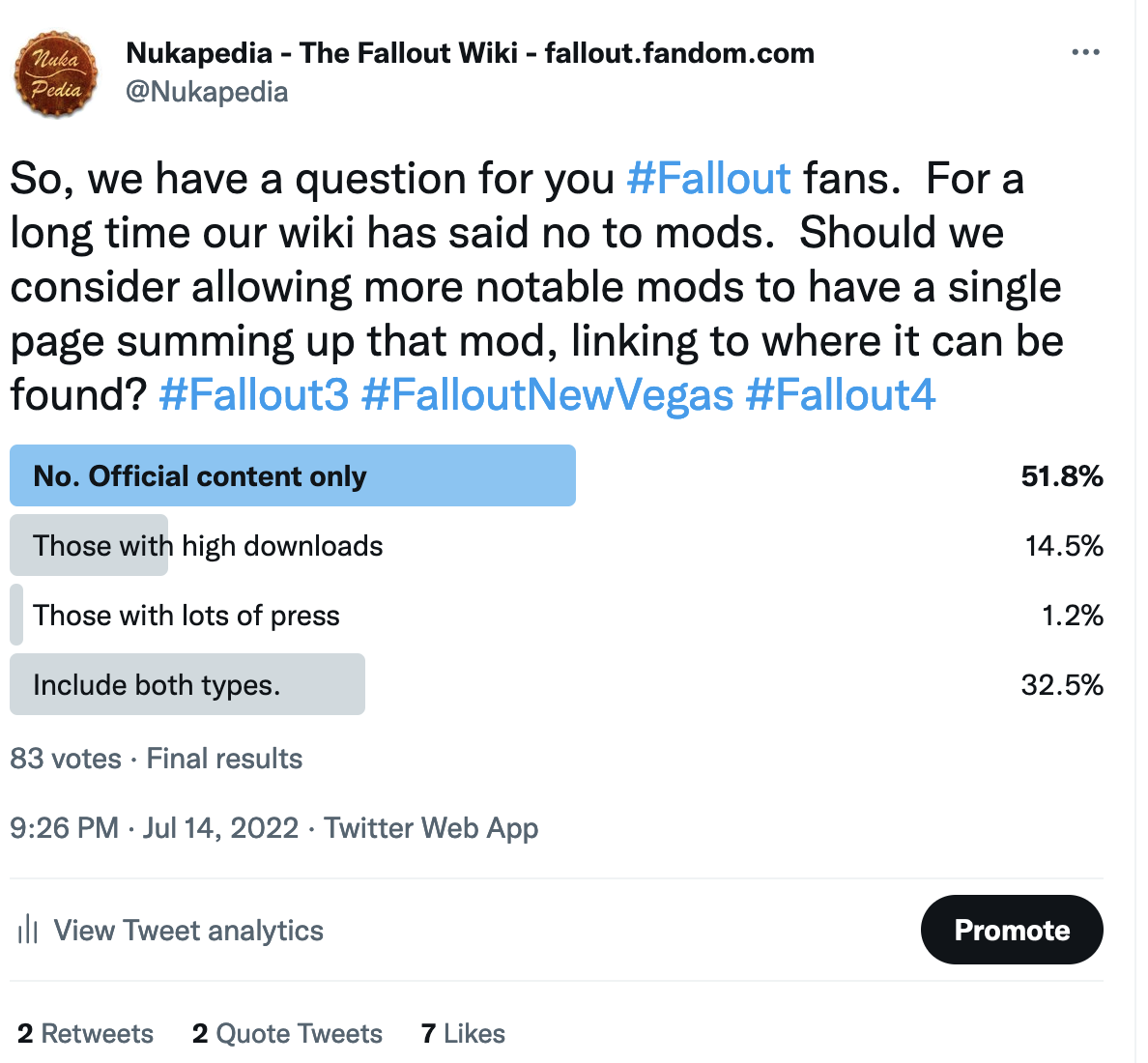Follow the #FalloutNewVegas hashtag link

click(x=547, y=395)
